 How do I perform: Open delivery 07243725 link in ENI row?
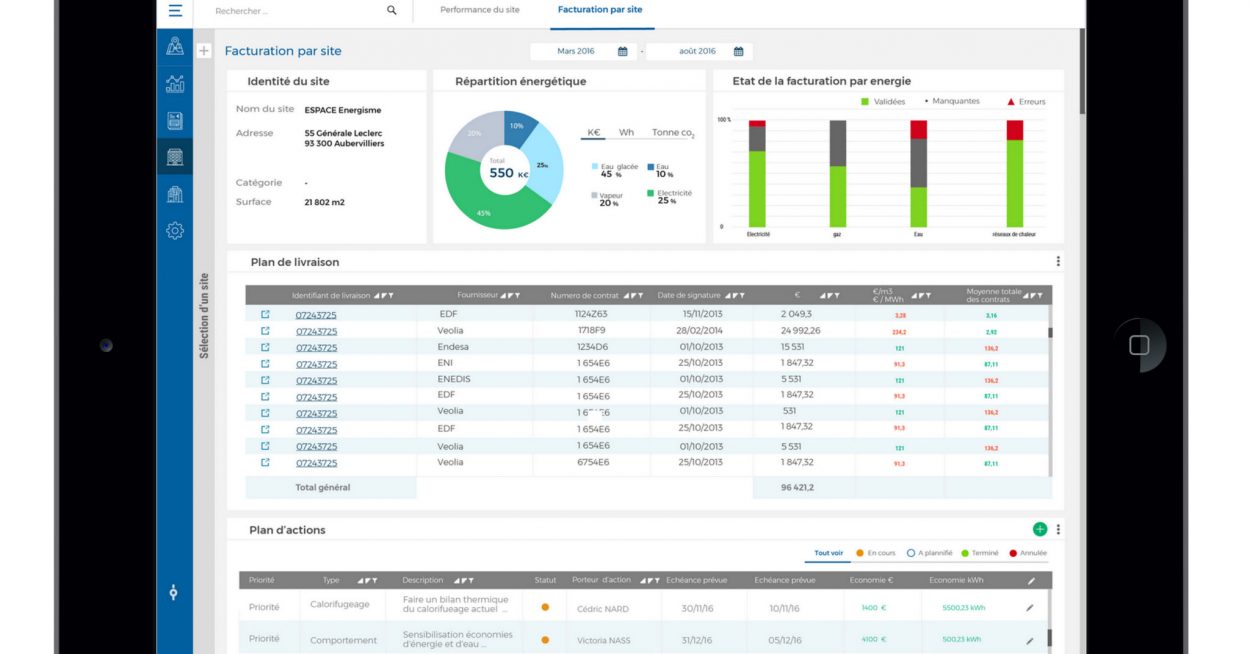tap(316, 364)
